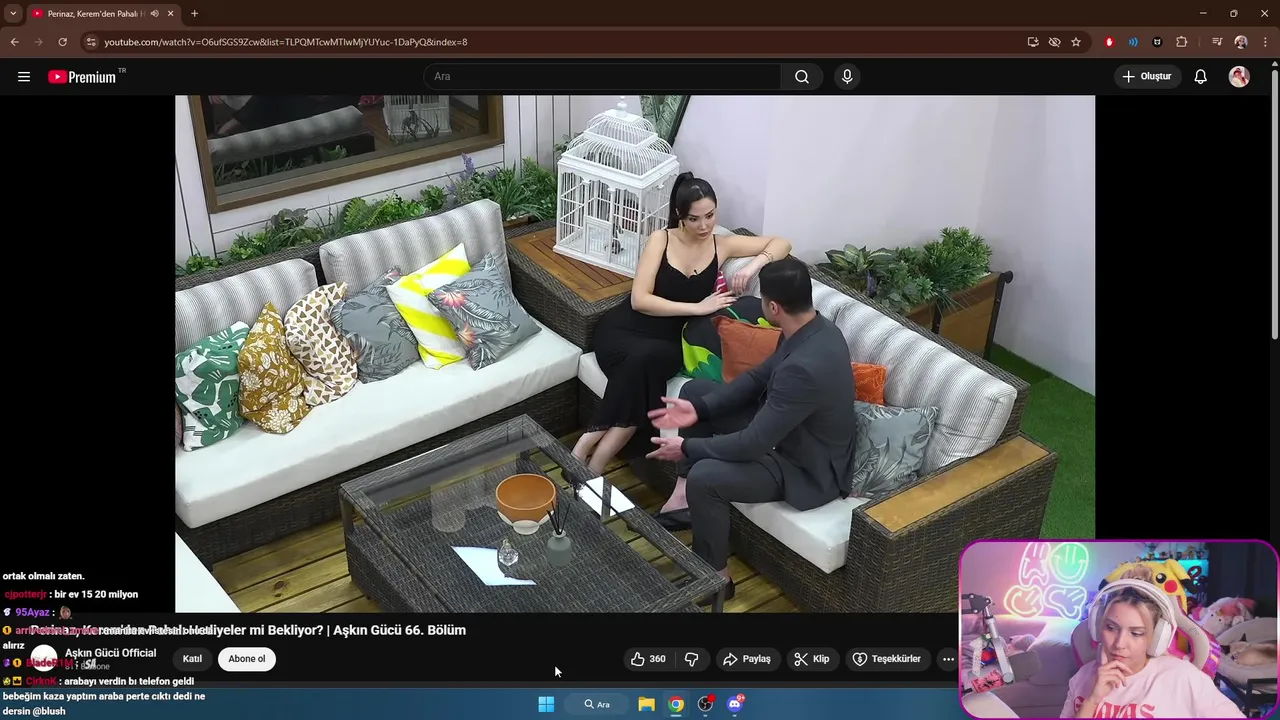The height and width of the screenshot is (720, 1280).
Task: Subscribe with the Abone ol button
Action: (x=247, y=659)
